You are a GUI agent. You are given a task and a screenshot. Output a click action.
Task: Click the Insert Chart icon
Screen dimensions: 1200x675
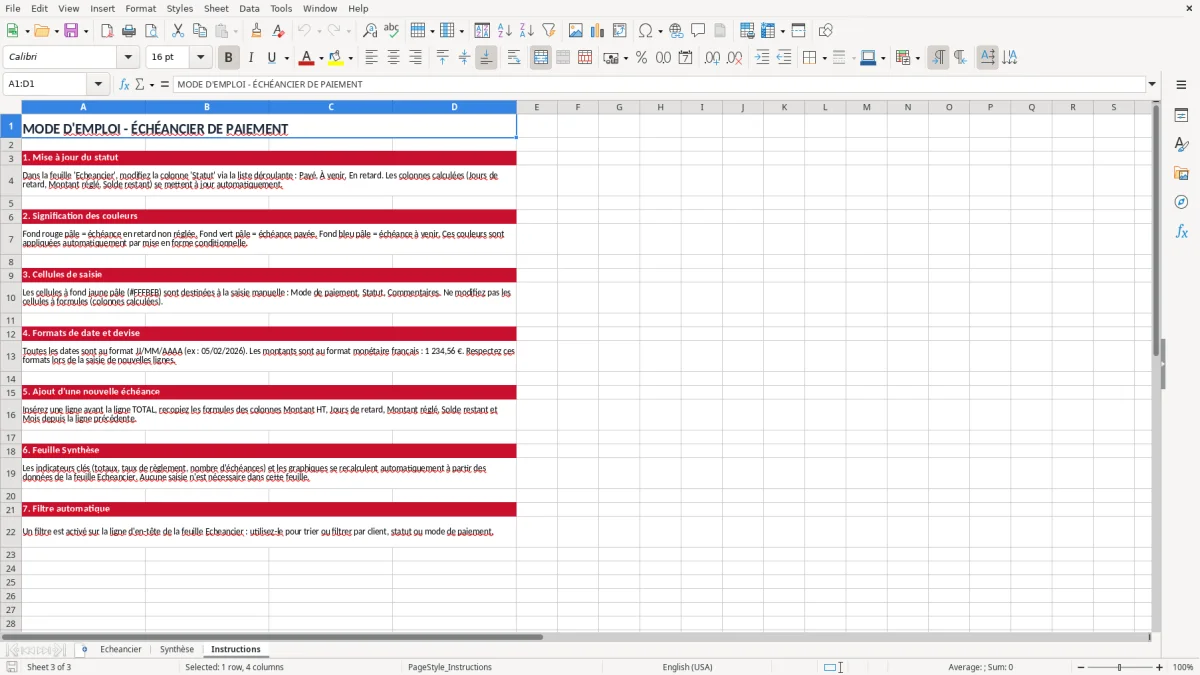tap(598, 31)
